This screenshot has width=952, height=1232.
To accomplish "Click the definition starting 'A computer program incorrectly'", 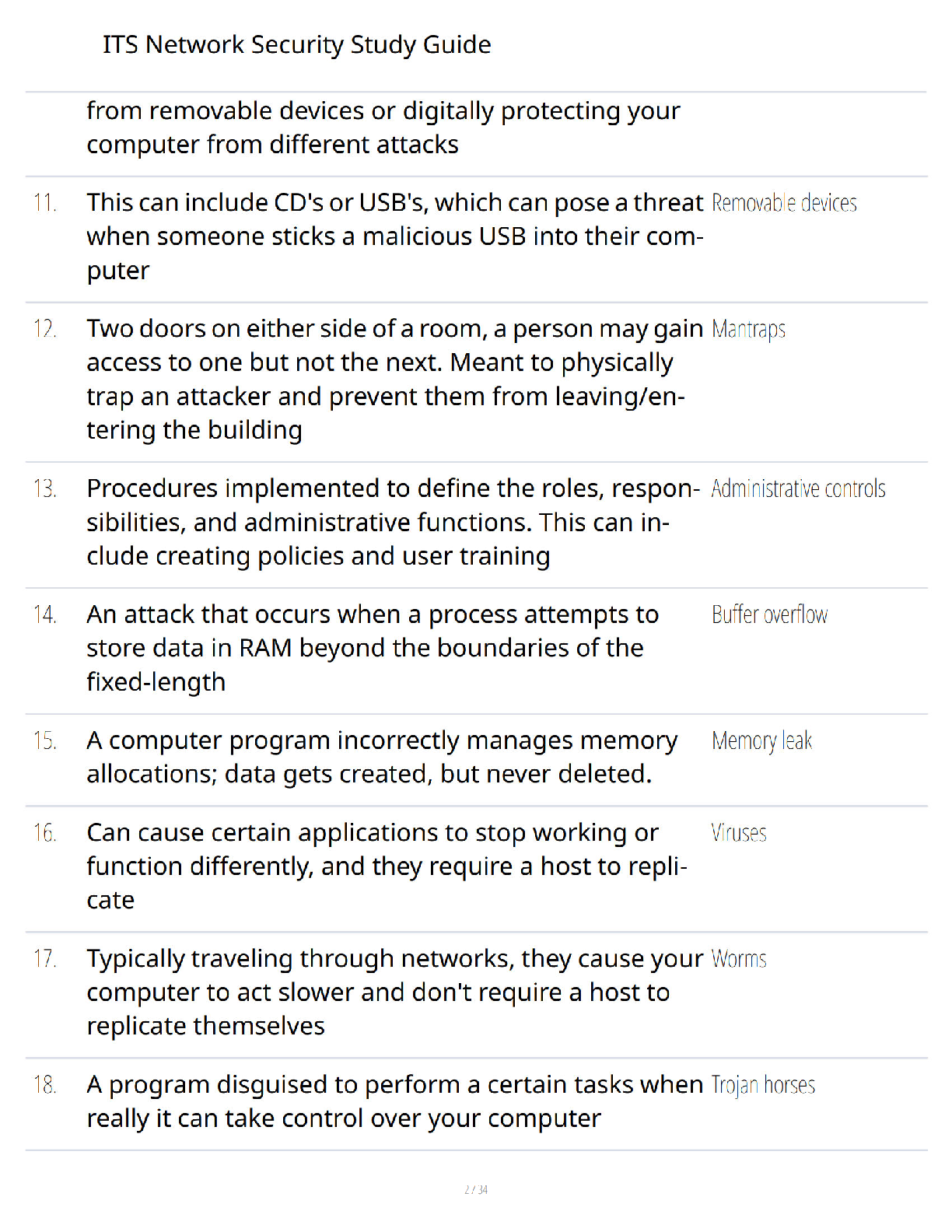I will tap(382, 758).
